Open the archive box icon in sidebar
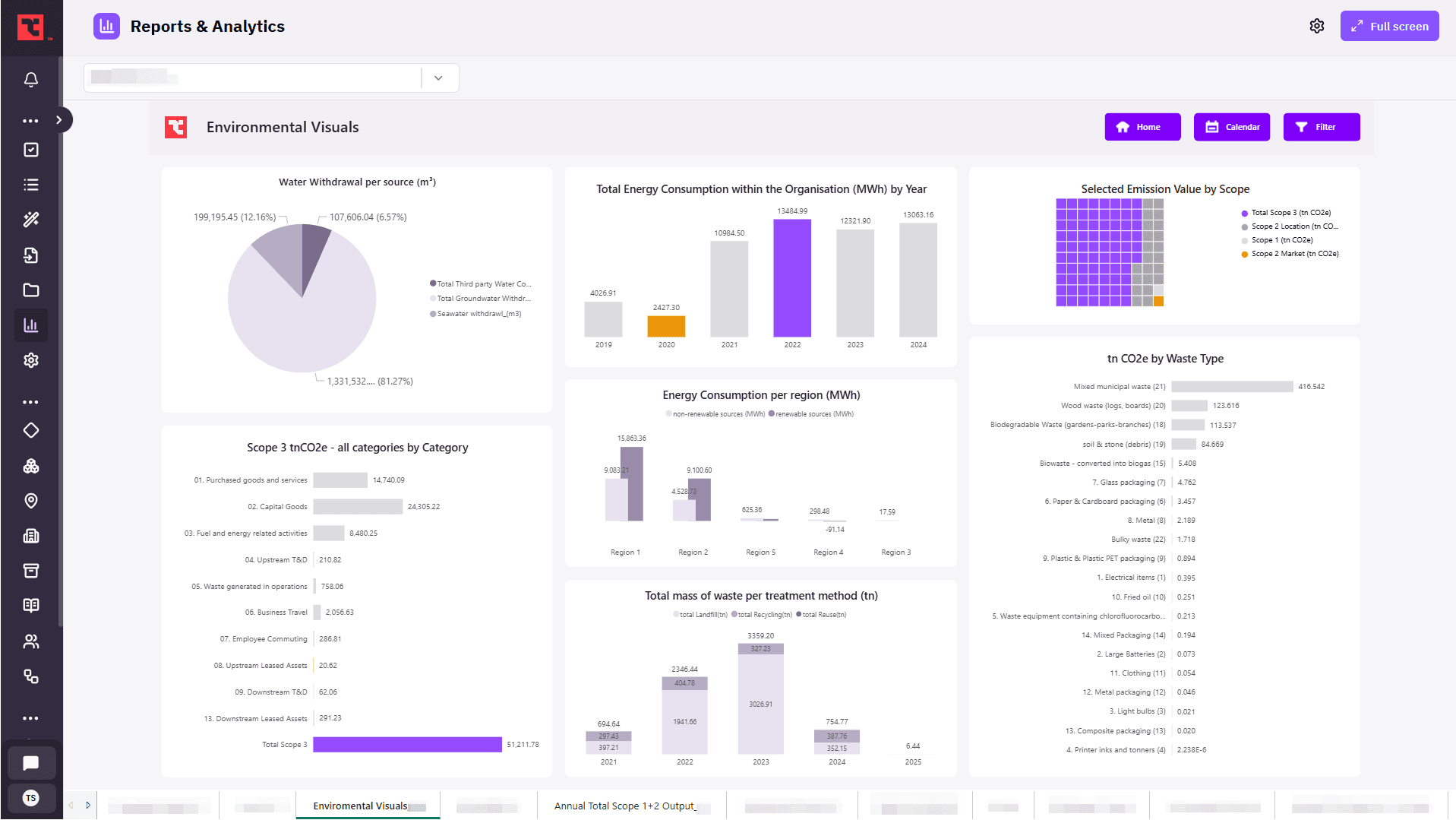1456x820 pixels. (31, 571)
